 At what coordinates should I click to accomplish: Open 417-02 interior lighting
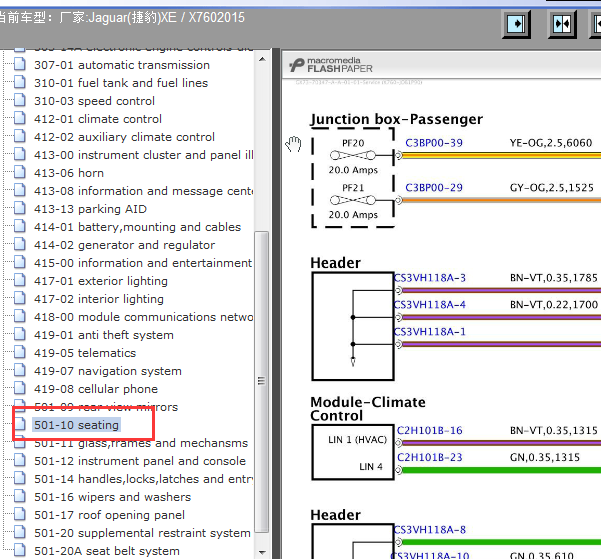99,299
